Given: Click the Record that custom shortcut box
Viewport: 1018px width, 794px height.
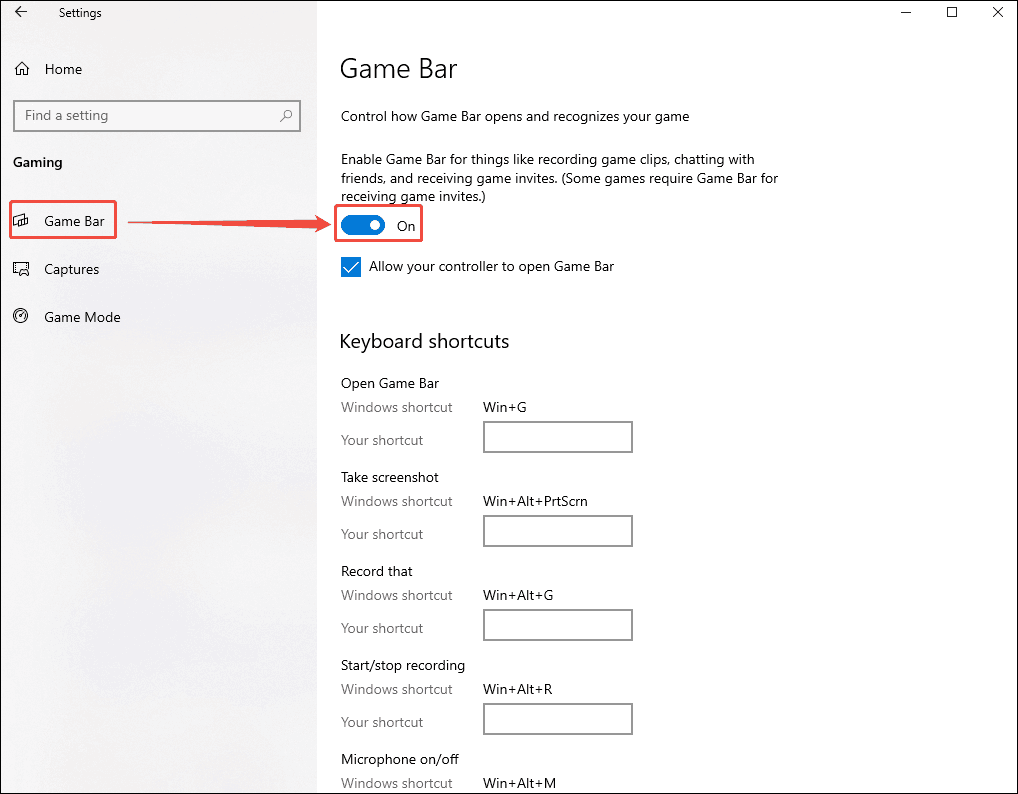Looking at the screenshot, I should tap(557, 625).
